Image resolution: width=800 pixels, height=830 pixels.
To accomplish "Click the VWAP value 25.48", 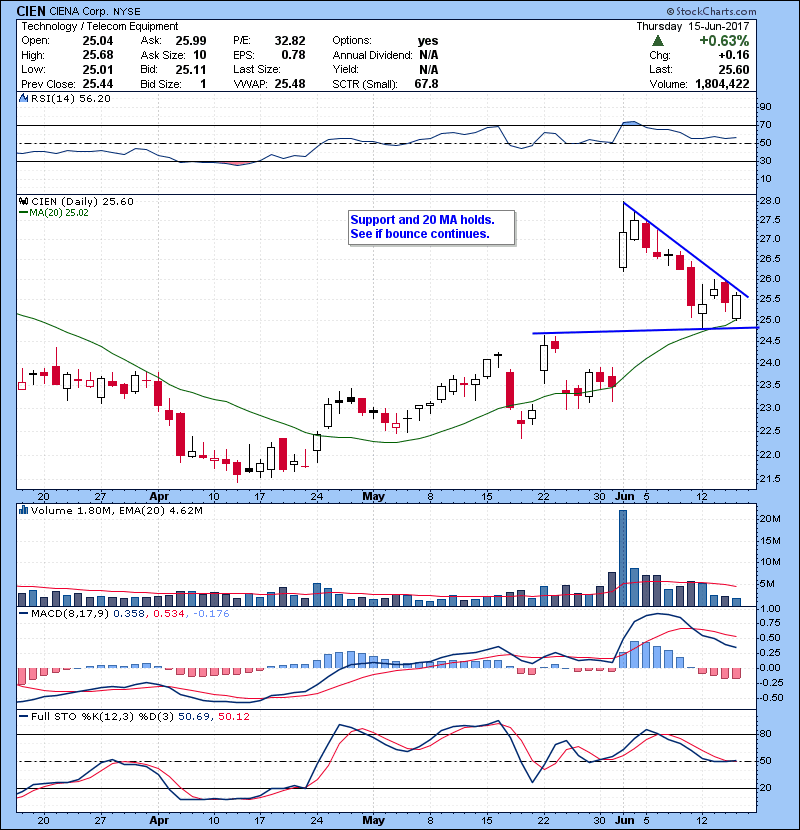I will [290, 84].
